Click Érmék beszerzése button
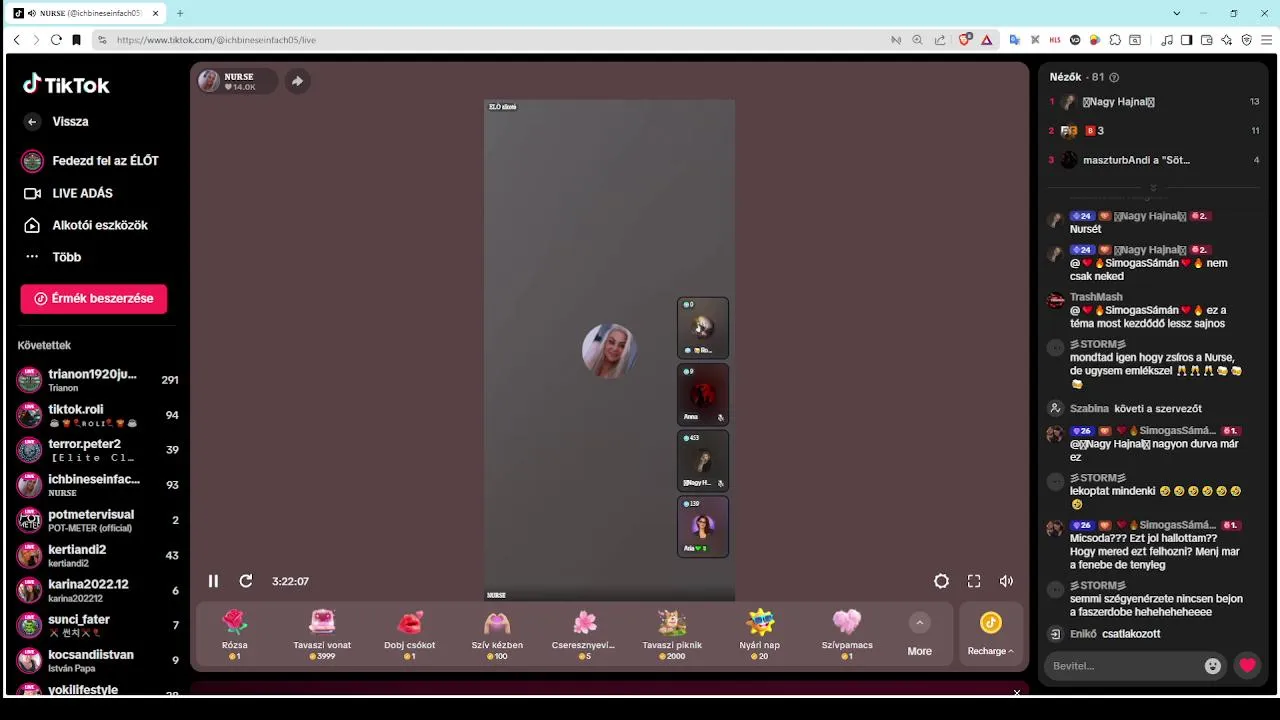This screenshot has width=1280, height=720. pos(94,299)
